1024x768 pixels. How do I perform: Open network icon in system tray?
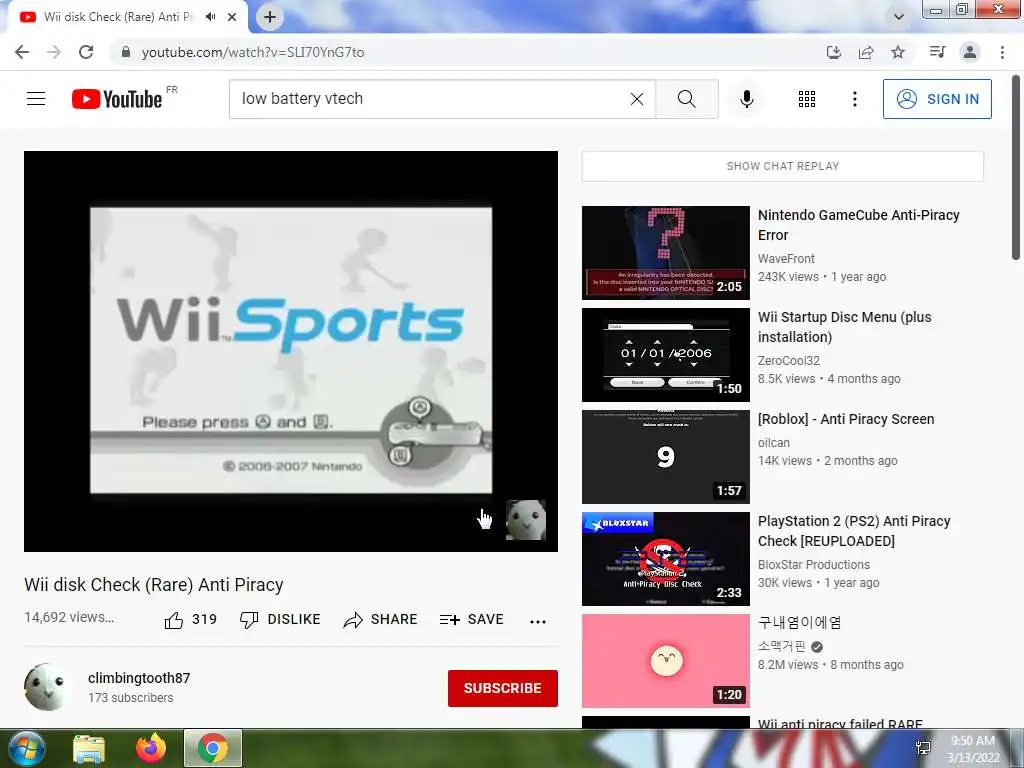(923, 748)
